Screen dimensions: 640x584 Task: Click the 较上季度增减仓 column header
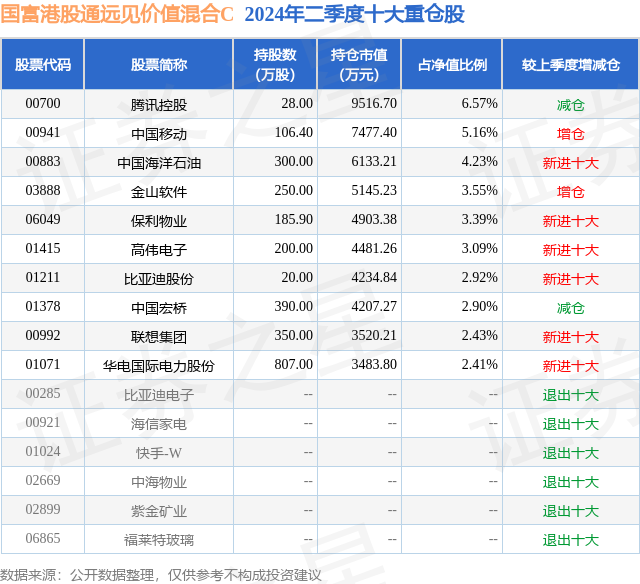[571, 64]
